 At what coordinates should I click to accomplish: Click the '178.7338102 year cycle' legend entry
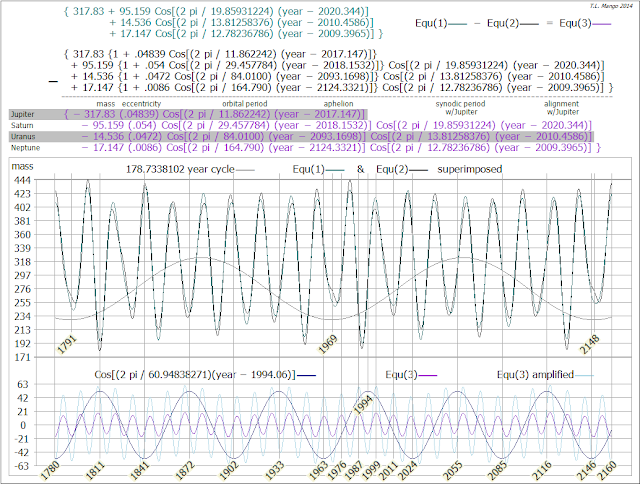(x=180, y=170)
